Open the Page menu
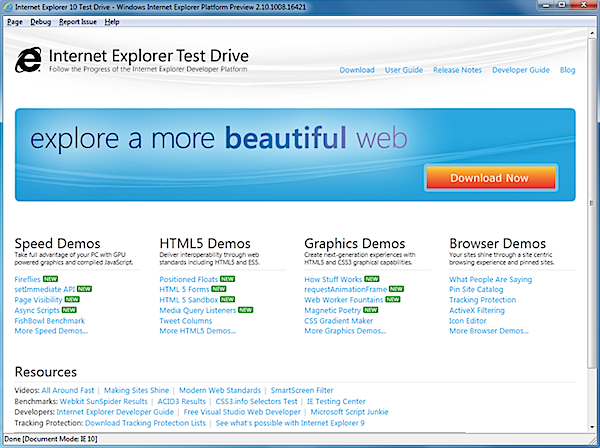The width and height of the screenshot is (600, 448). [x=14, y=21]
